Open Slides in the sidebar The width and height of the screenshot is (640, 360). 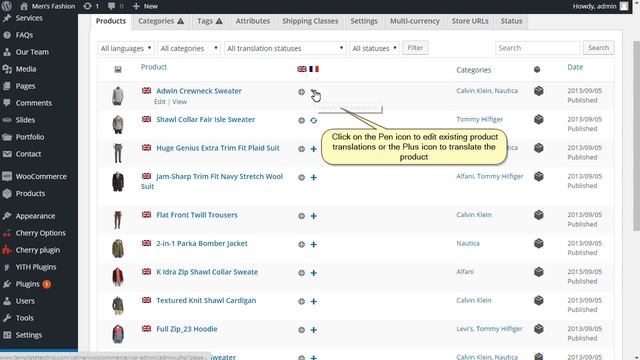point(25,120)
